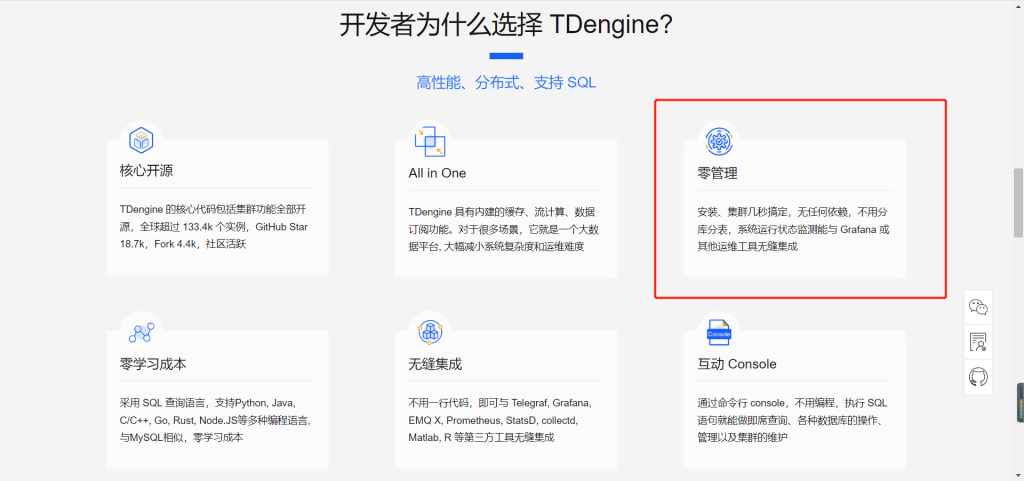Click the description starting TDengine 的核心代码
Viewport: 1024px width, 481px height.
click(214, 226)
